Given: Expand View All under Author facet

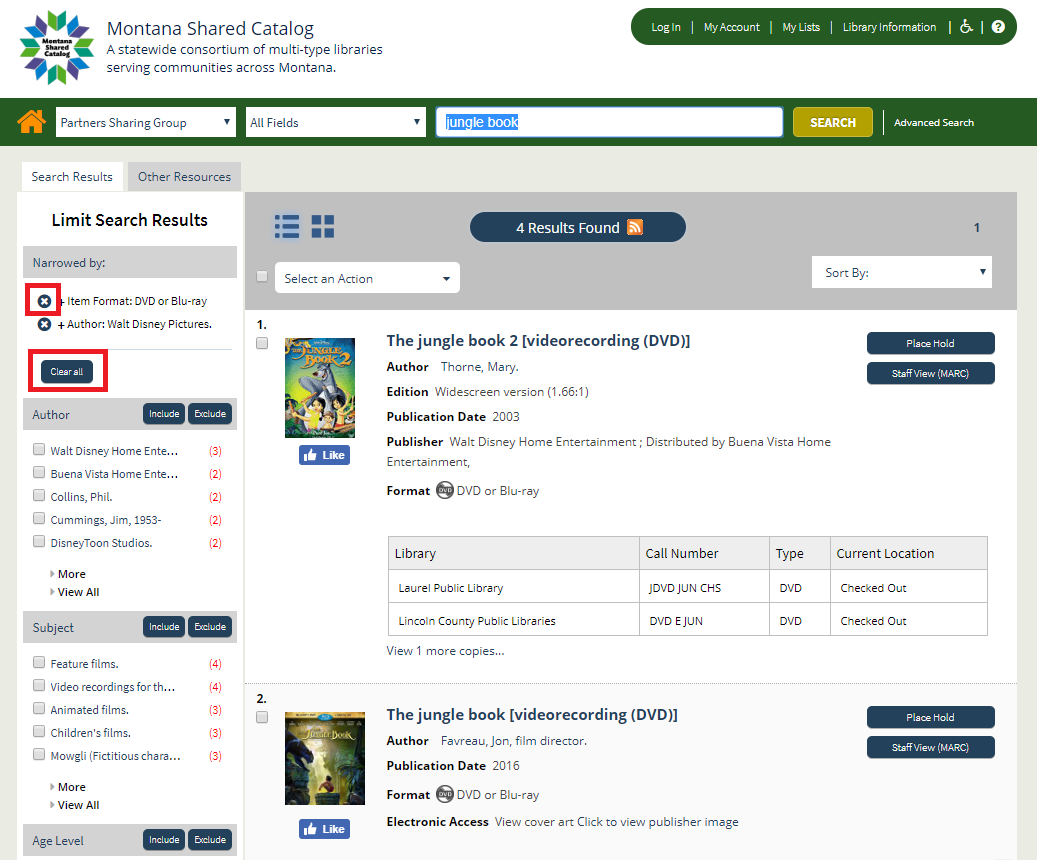Looking at the screenshot, I should click(78, 592).
